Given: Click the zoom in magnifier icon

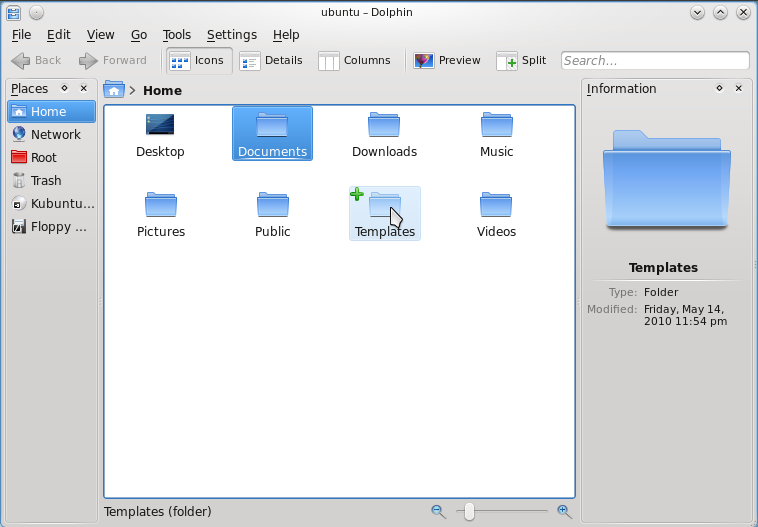Looking at the screenshot, I should (564, 512).
